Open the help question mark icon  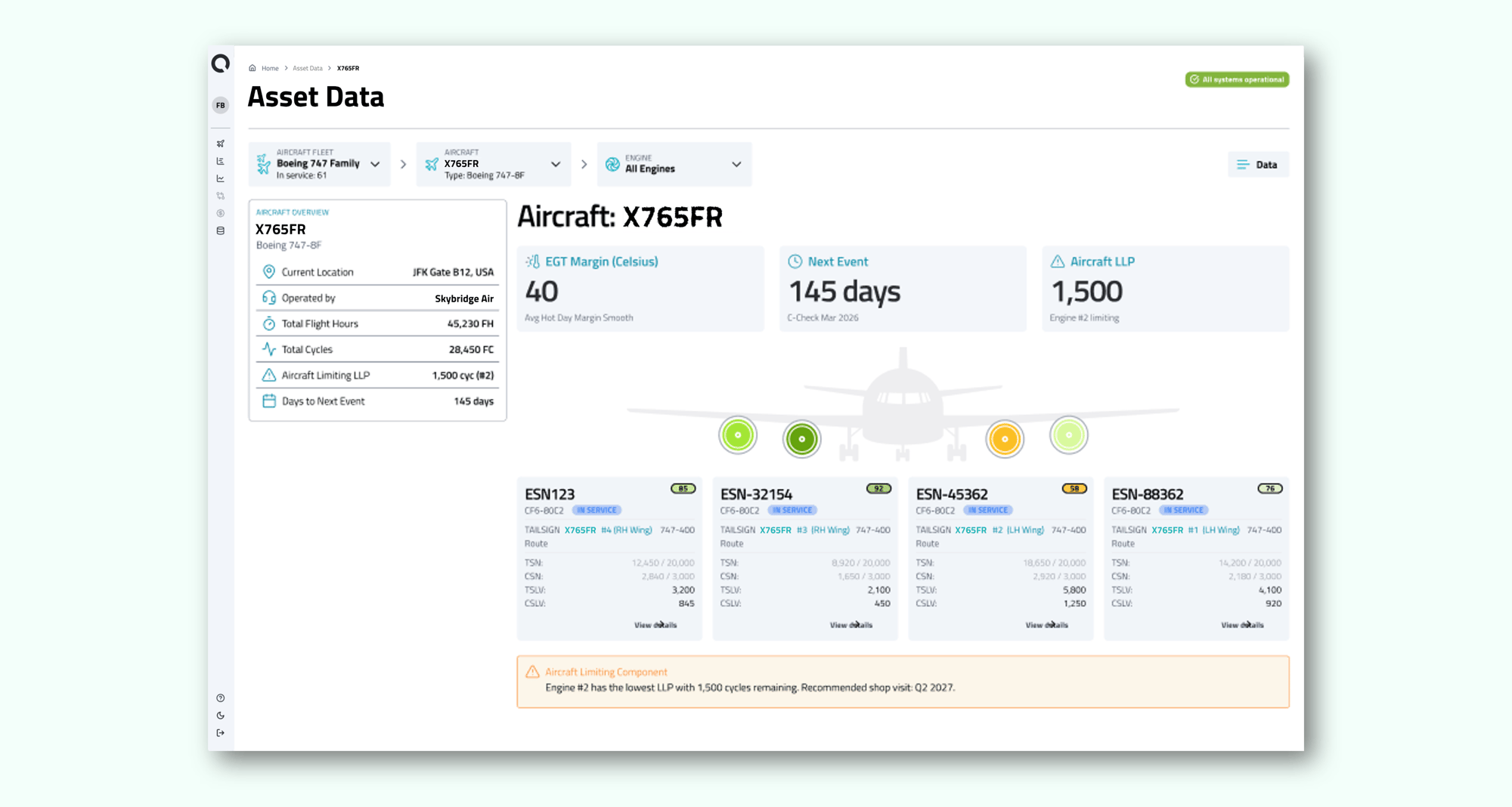[221, 698]
